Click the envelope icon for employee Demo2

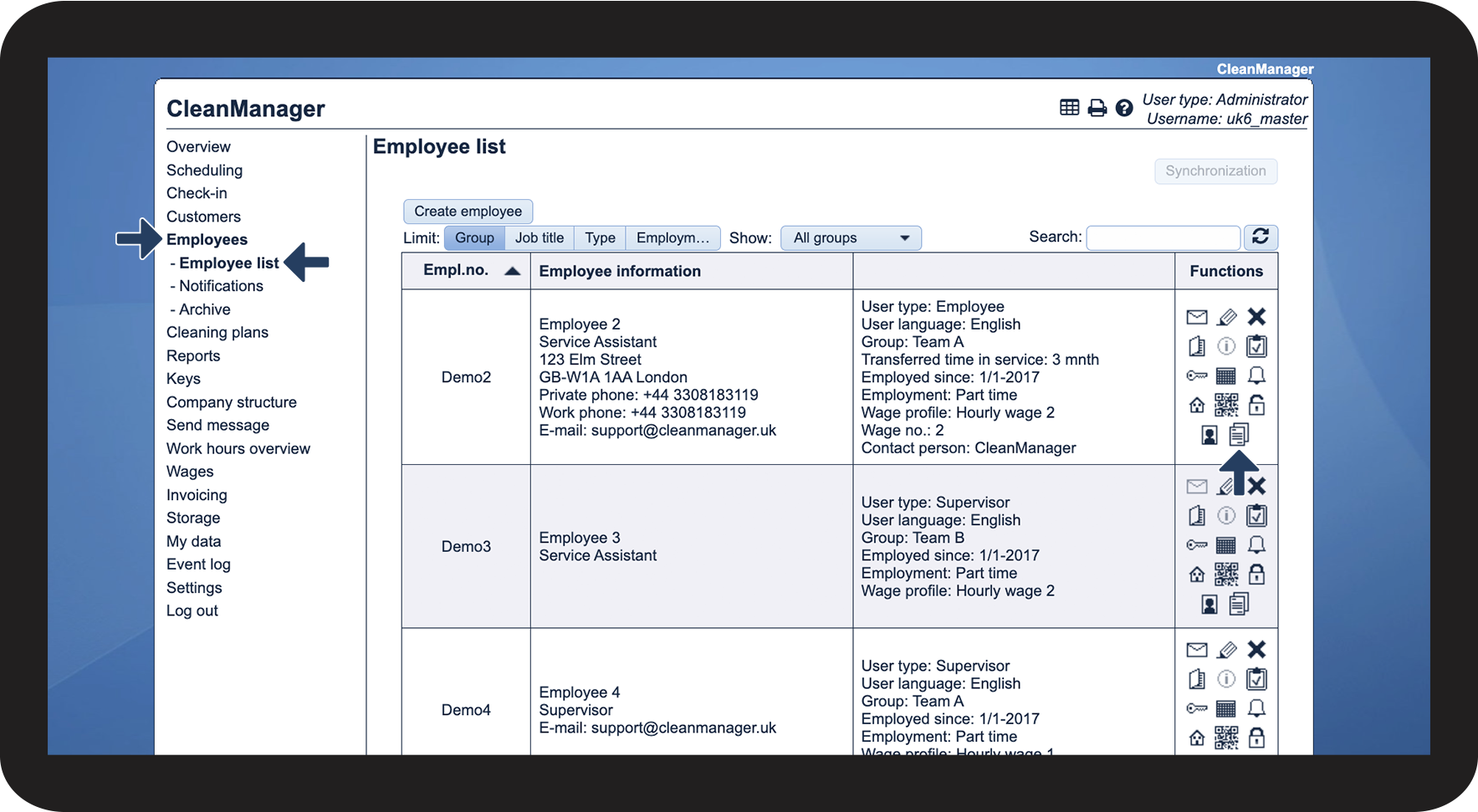1197,317
